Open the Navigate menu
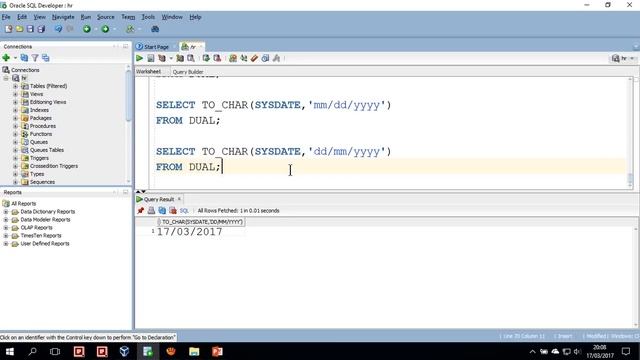Viewport: 640px width, 360px height. (x=63, y=17)
